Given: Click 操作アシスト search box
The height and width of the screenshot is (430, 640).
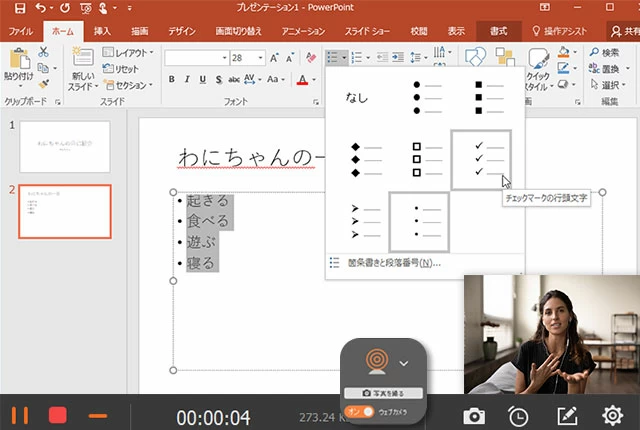Looking at the screenshot, I should tap(559, 31).
